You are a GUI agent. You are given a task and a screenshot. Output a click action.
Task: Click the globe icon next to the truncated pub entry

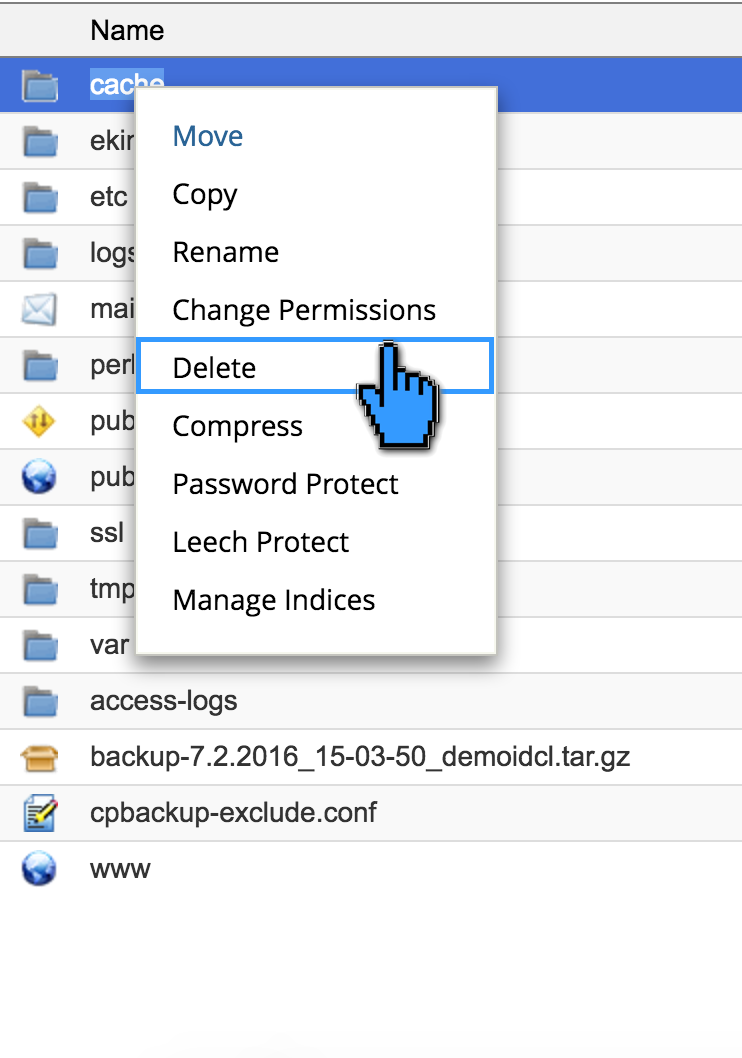coord(38,477)
